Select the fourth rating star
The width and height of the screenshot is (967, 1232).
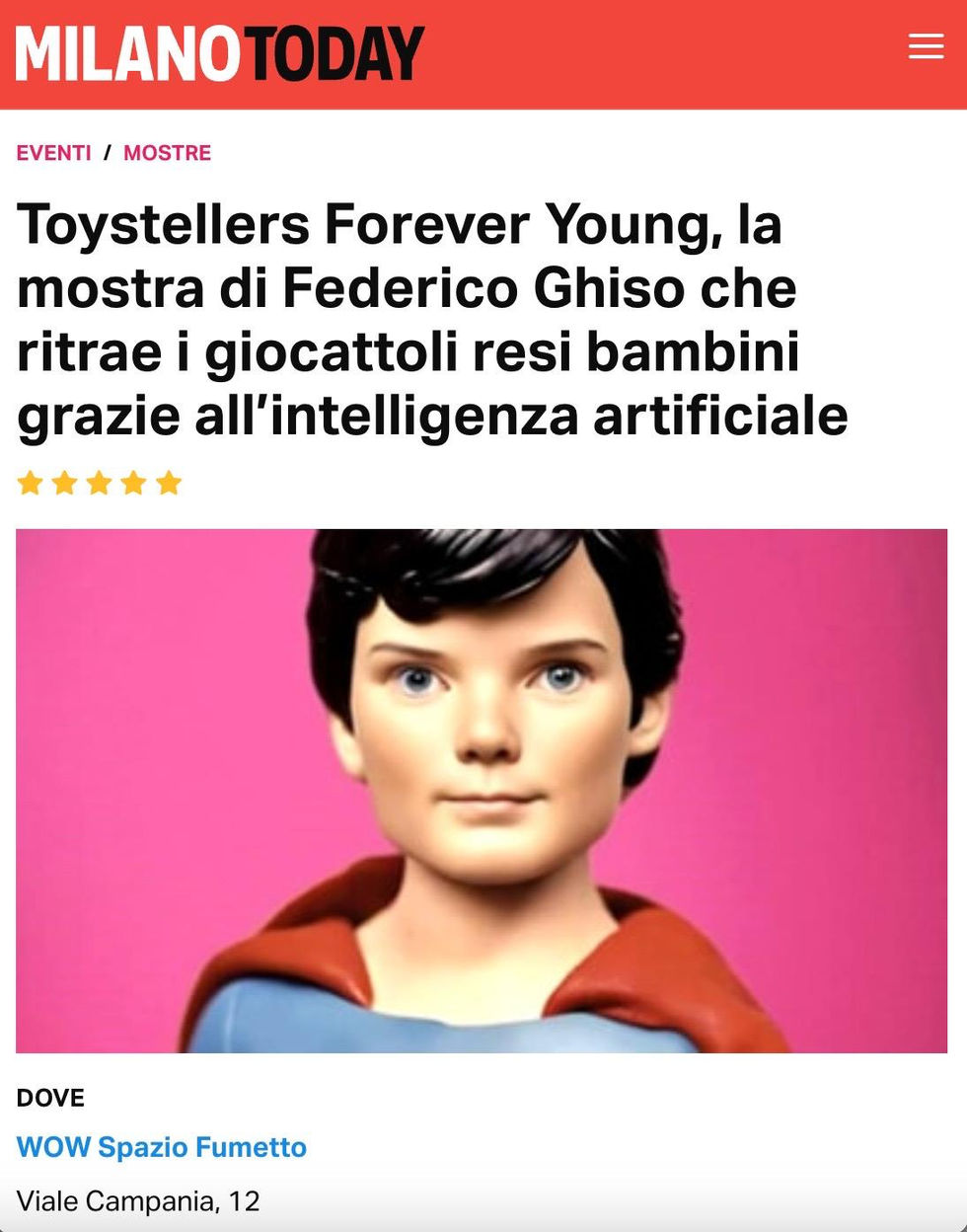coord(134,483)
